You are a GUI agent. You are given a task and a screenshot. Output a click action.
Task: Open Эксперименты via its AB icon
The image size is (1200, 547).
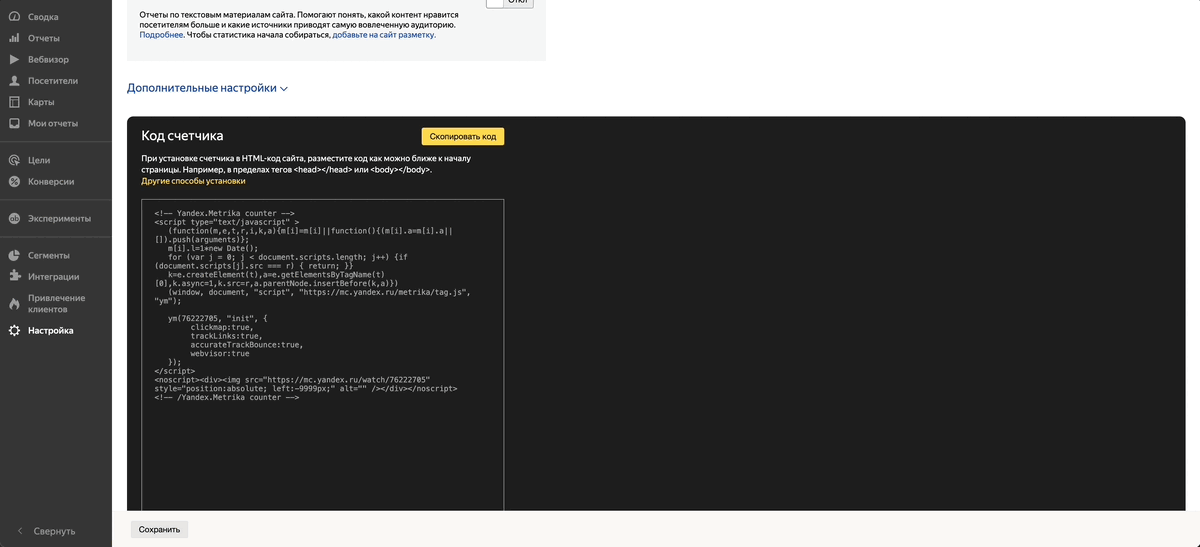pos(15,218)
